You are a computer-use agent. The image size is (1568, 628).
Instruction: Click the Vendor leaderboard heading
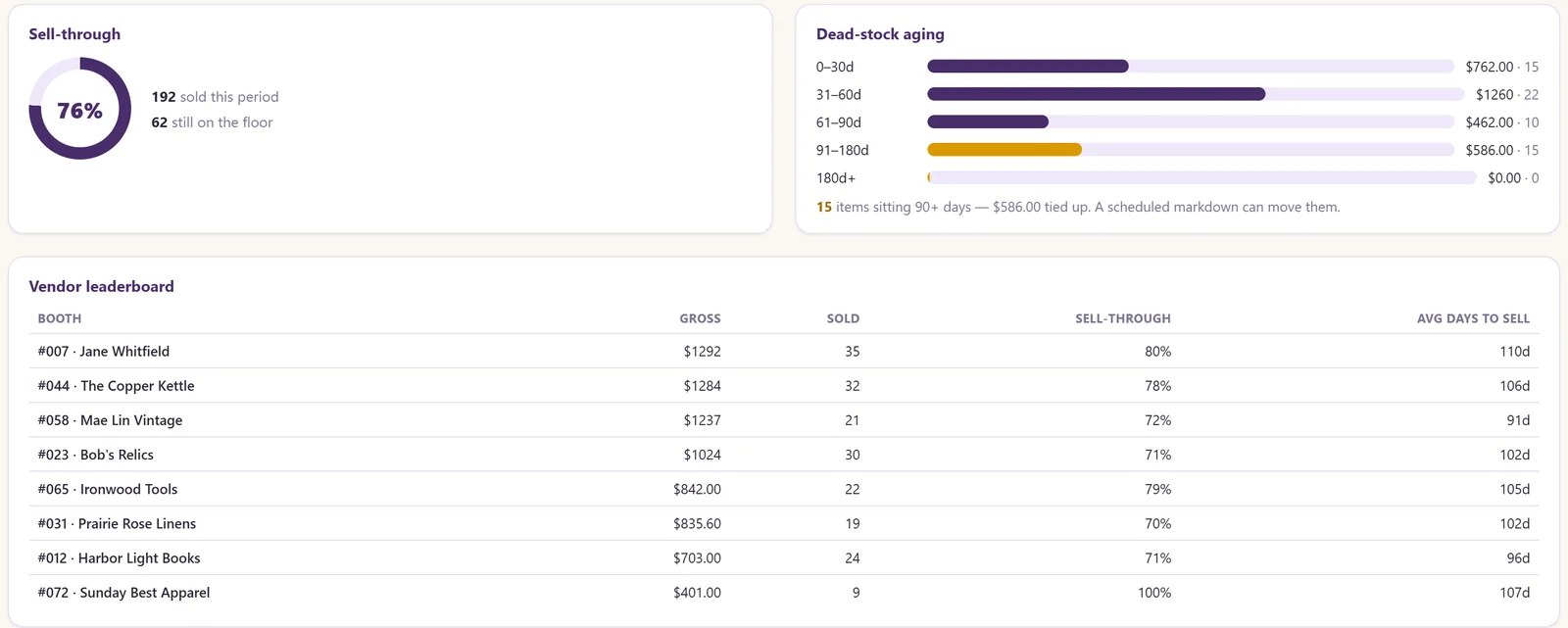coord(101,286)
